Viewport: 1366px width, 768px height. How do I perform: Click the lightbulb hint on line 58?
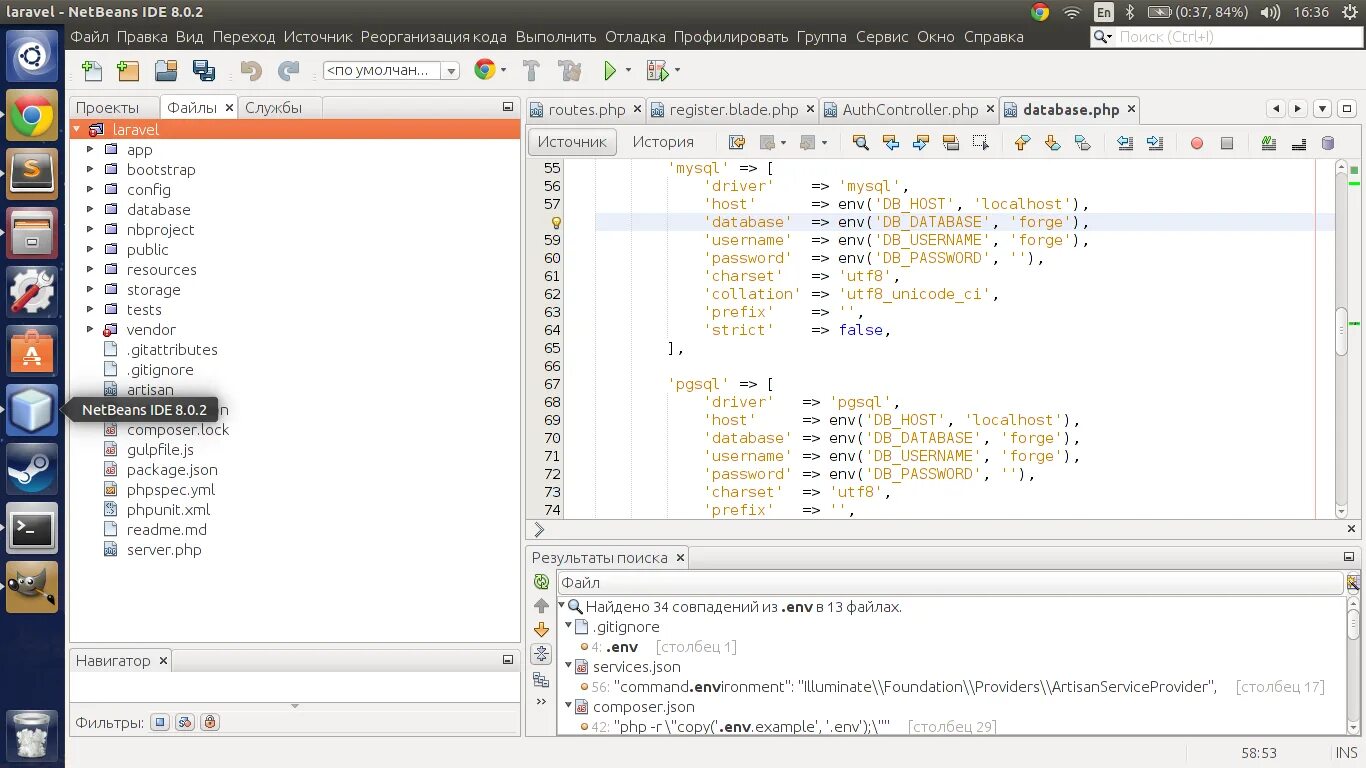coord(556,223)
